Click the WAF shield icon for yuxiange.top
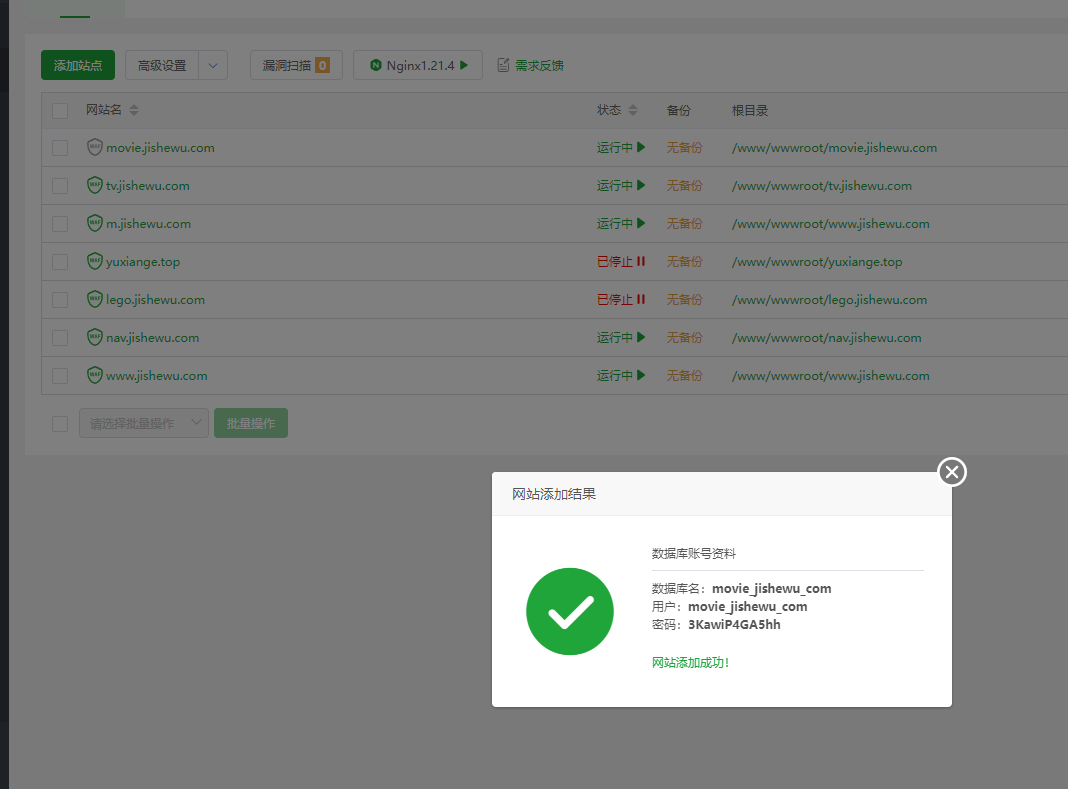 [95, 262]
